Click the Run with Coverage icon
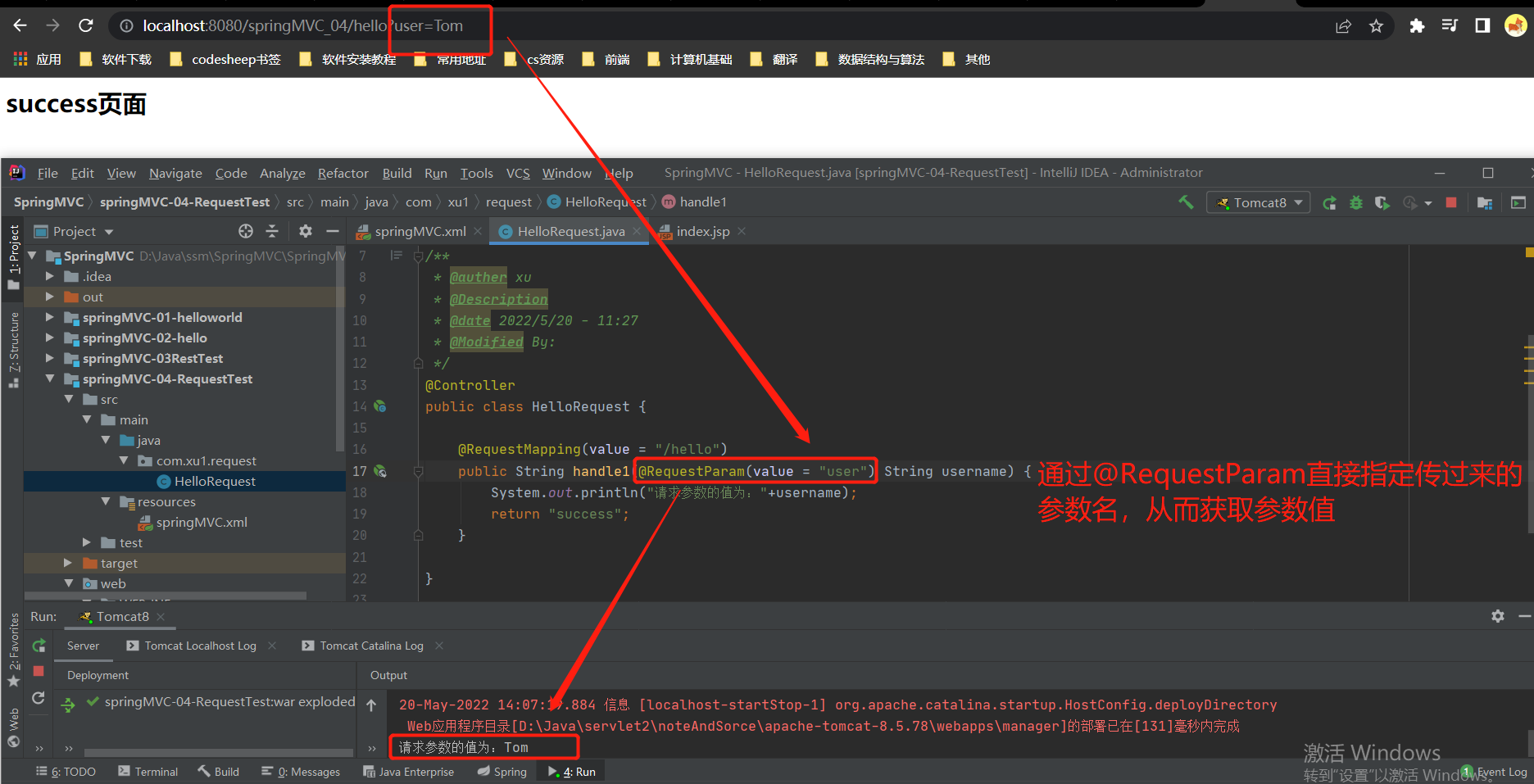This screenshot has height=784, width=1534. [1382, 202]
